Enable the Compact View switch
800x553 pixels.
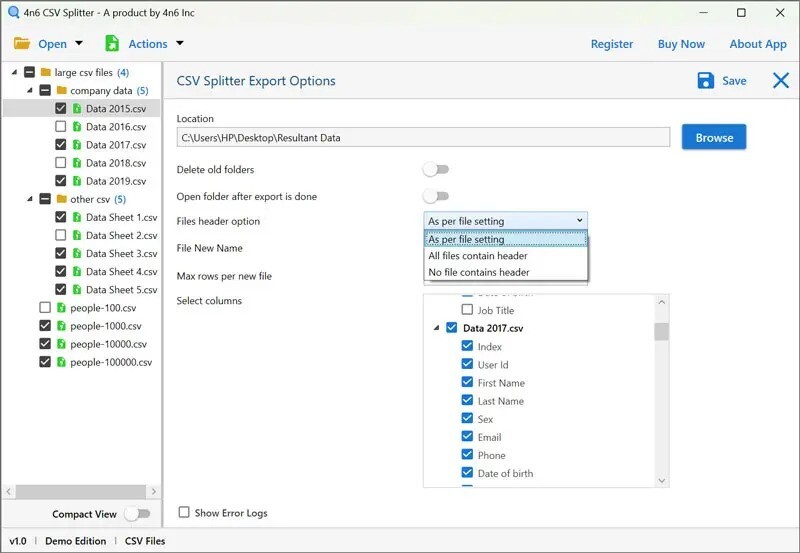coord(137,514)
